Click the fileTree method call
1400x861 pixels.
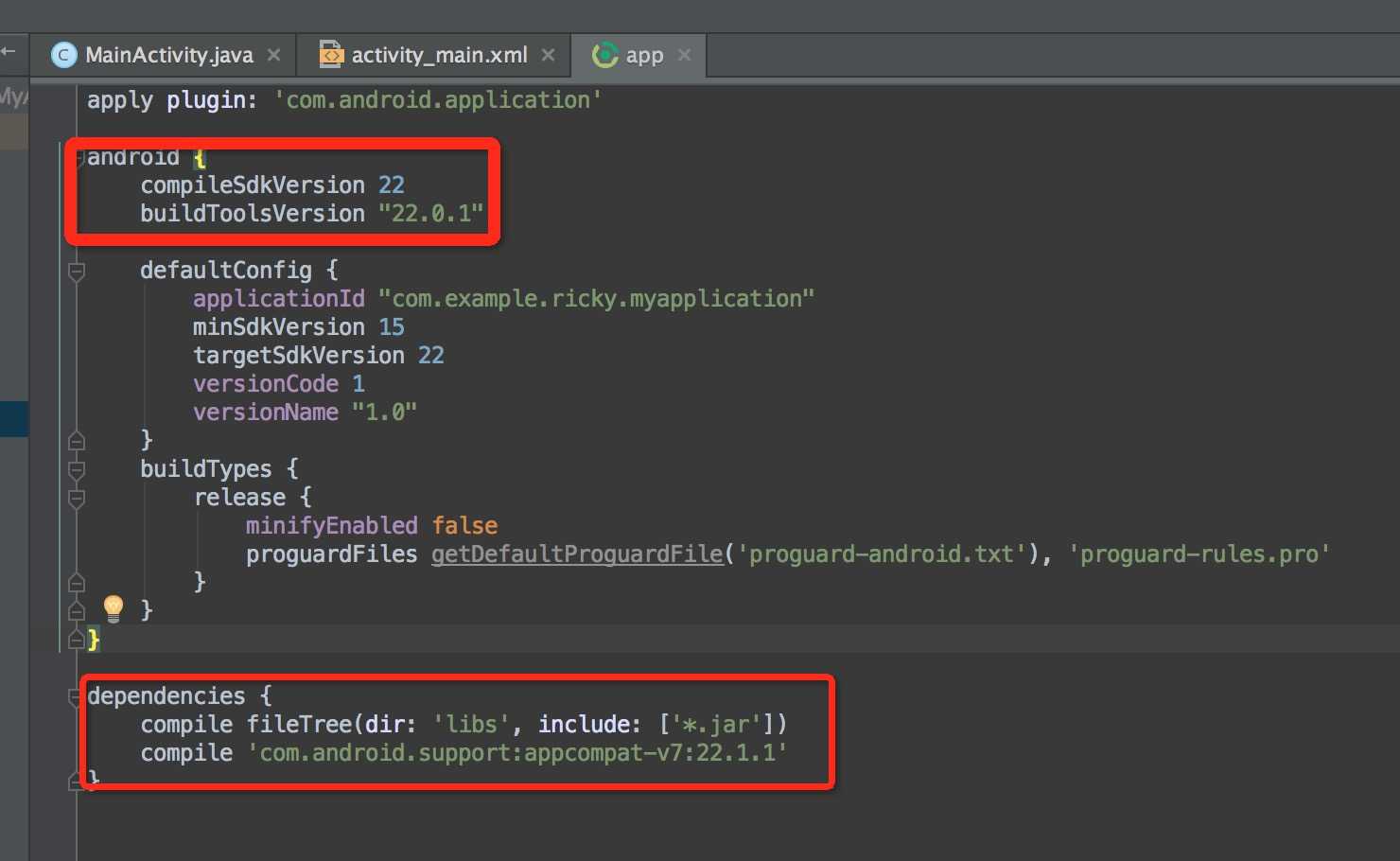point(299,724)
